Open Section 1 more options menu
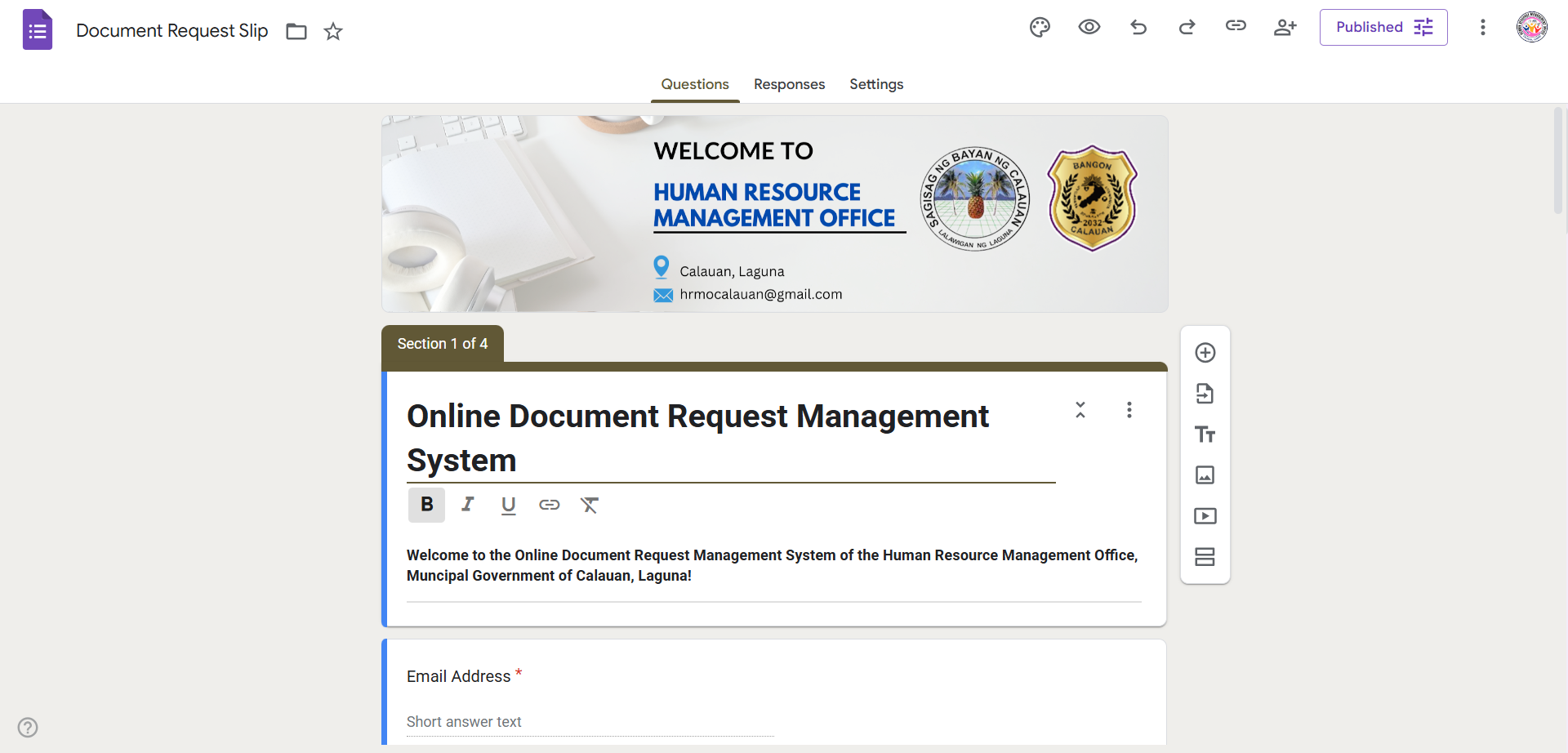The height and width of the screenshot is (753, 1568). click(x=1129, y=410)
